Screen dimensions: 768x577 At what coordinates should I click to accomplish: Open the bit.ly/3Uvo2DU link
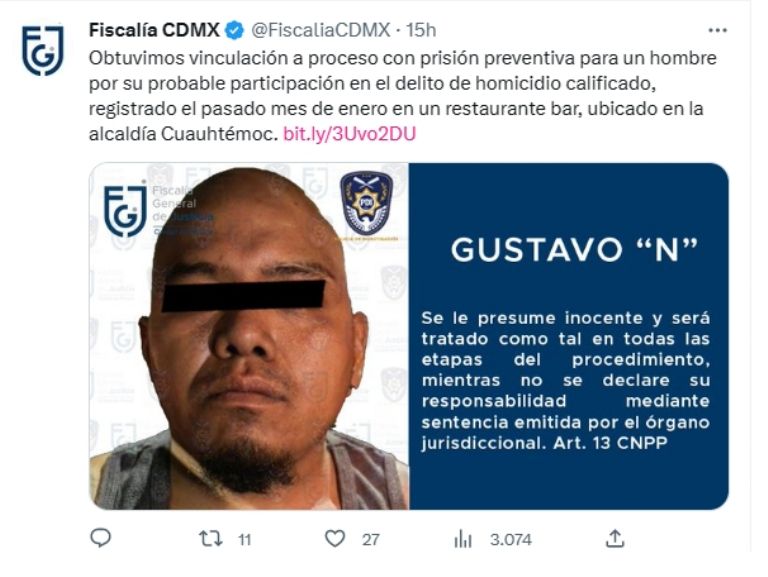point(349,134)
